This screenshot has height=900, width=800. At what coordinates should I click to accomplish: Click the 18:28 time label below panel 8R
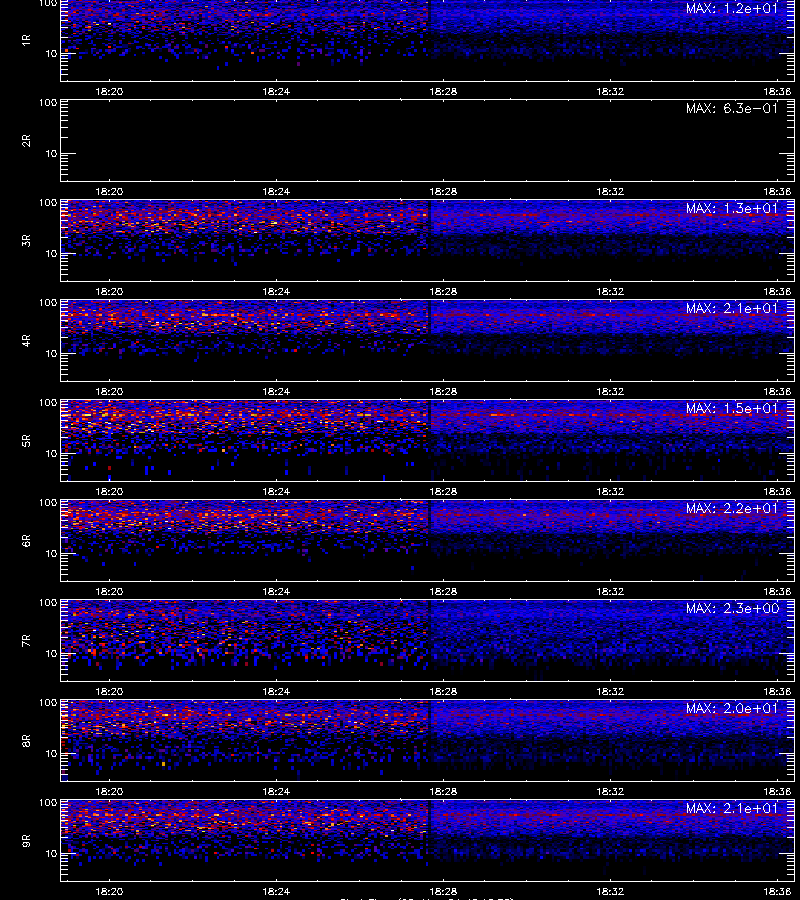click(x=443, y=792)
